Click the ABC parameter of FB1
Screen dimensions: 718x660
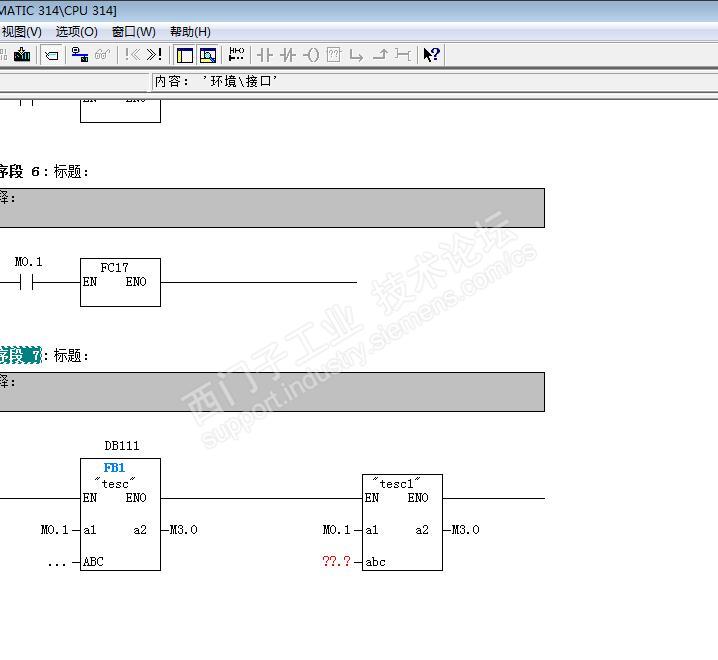coord(93,562)
